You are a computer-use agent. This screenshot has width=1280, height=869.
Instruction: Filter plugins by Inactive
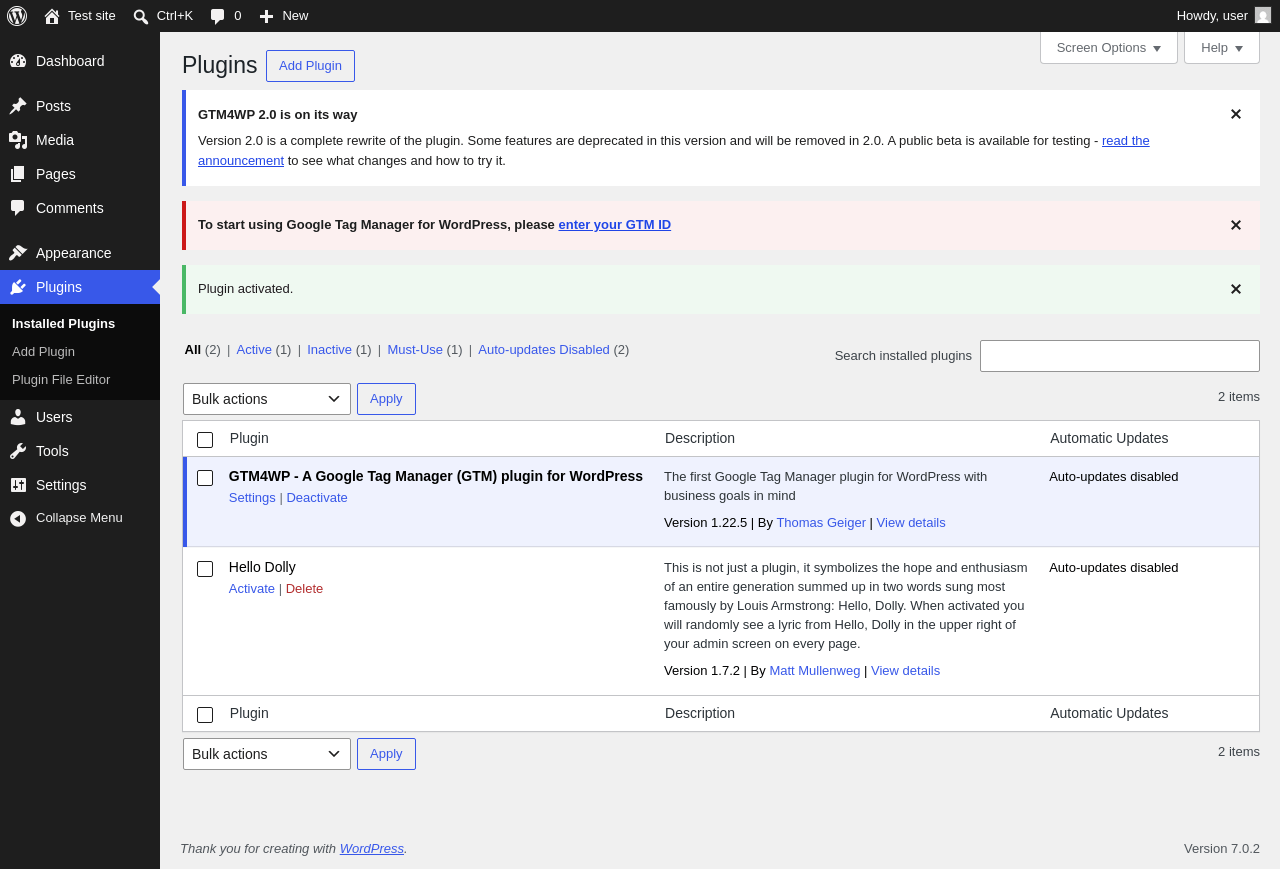click(x=329, y=349)
